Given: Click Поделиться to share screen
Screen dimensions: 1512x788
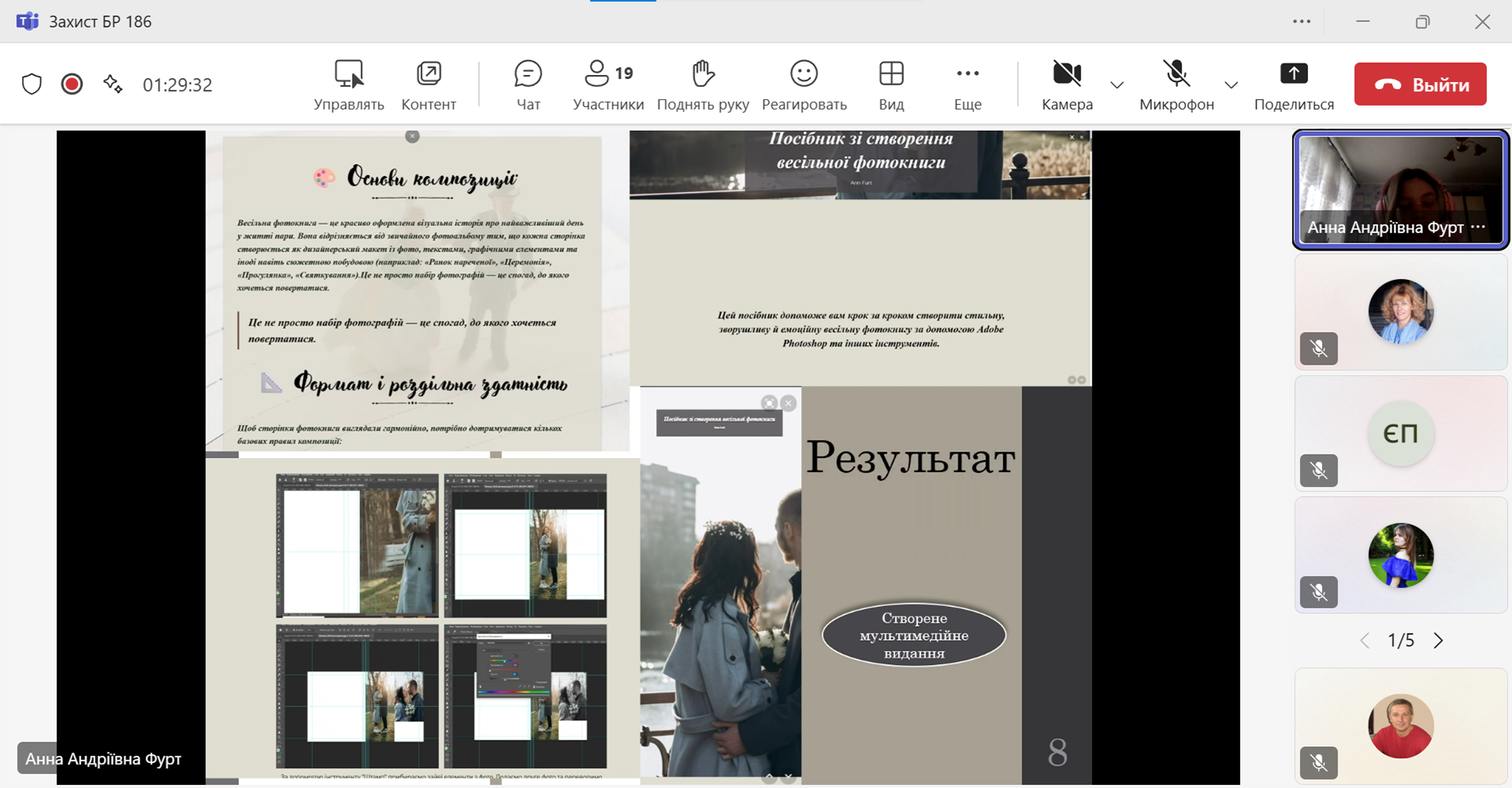Looking at the screenshot, I should pyautogui.click(x=1293, y=84).
